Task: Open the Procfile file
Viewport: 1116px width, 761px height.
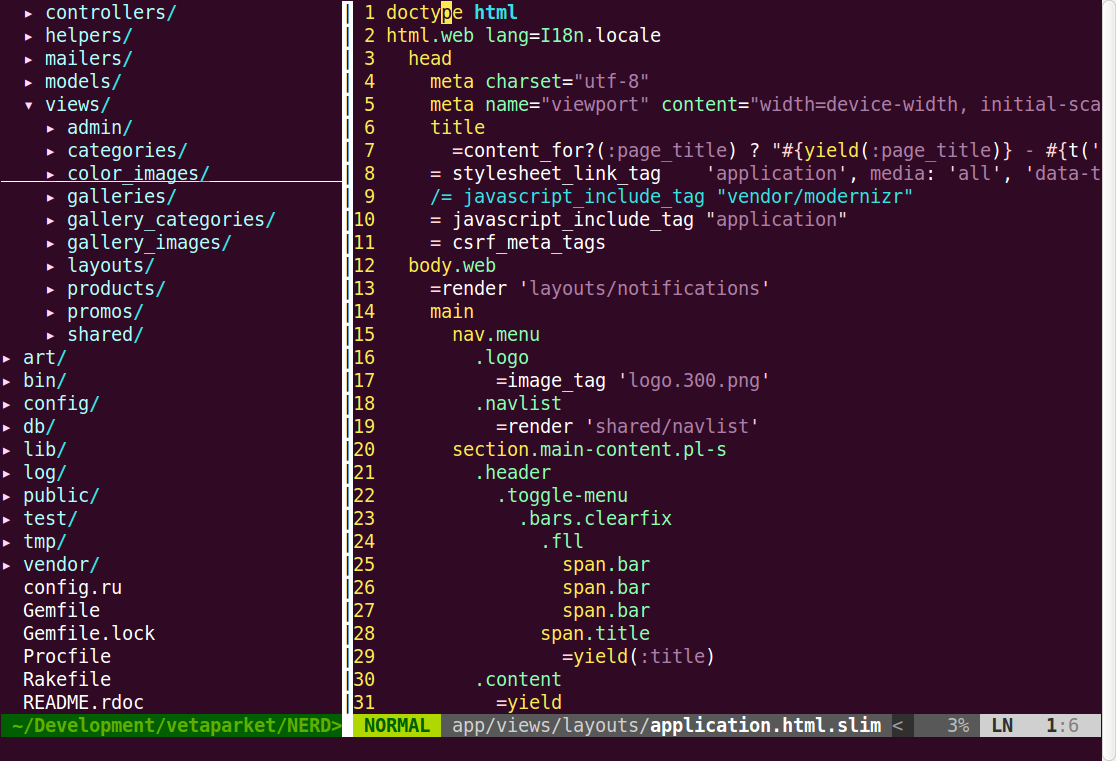Action: [x=67, y=656]
